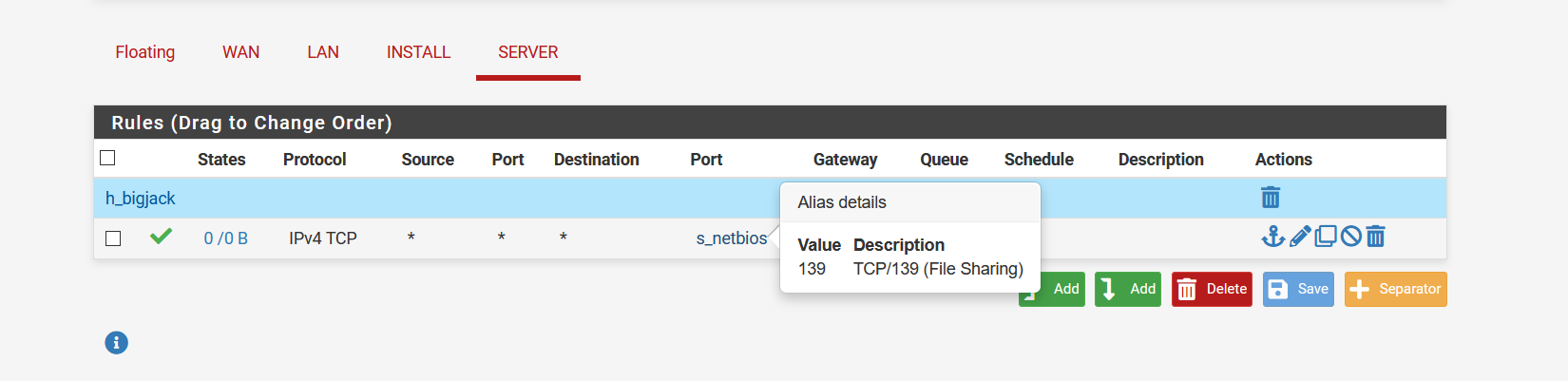Open the WAN rules tab
Screen dimensions: 1568x381
pyautogui.click(x=241, y=52)
